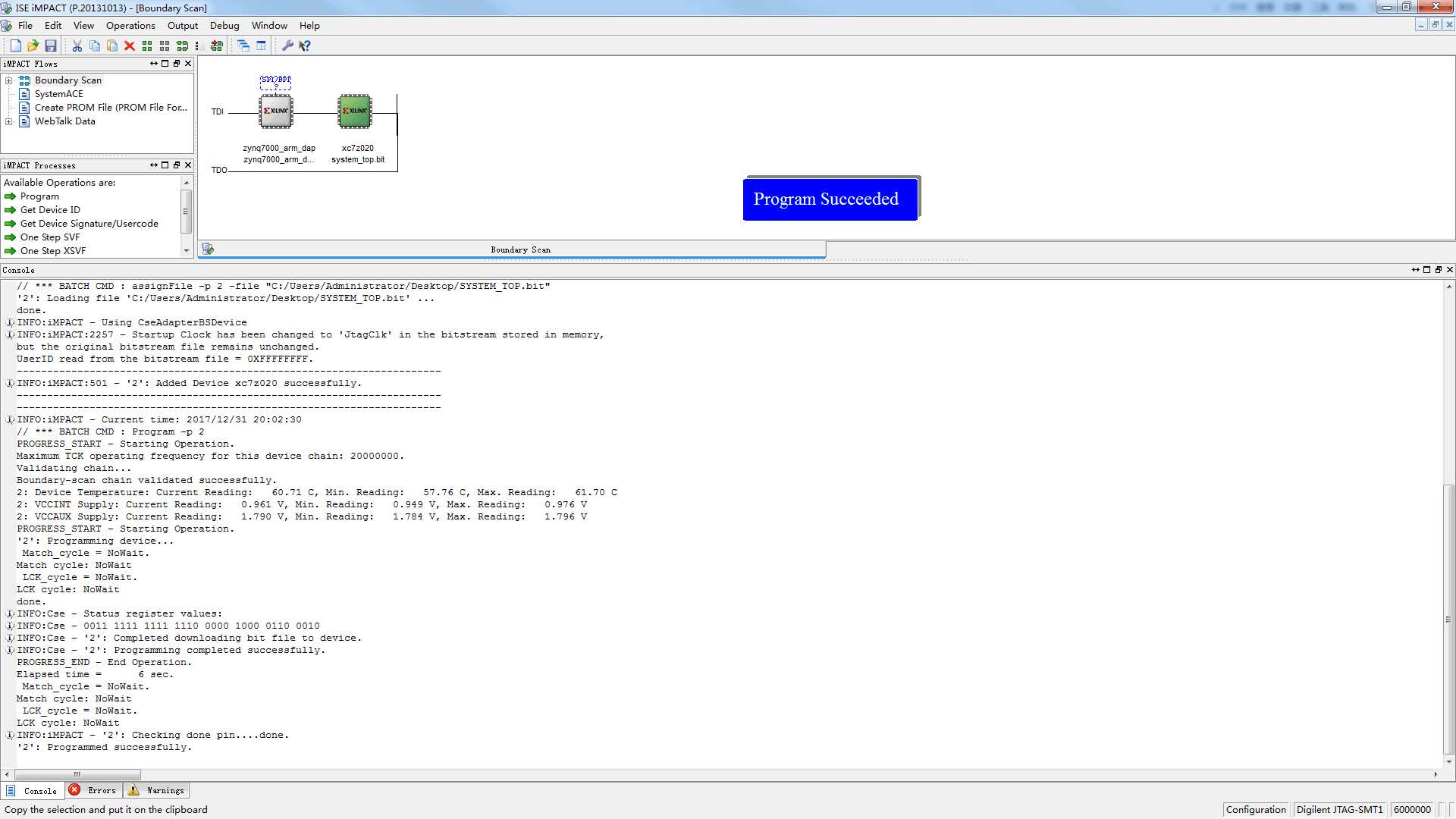Click the Console horizontal scroll right arrow
Image resolution: width=1456 pixels, height=819 pixels.
(x=1436, y=774)
